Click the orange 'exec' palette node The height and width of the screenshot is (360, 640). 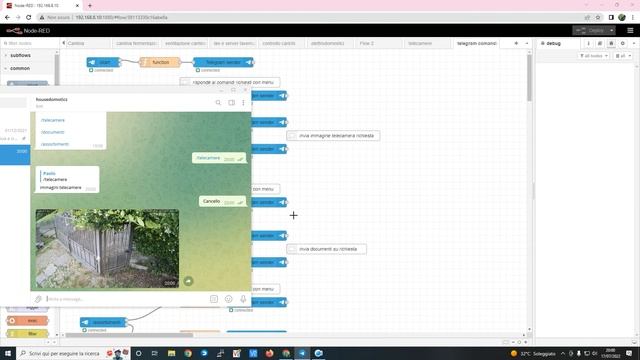27,320
